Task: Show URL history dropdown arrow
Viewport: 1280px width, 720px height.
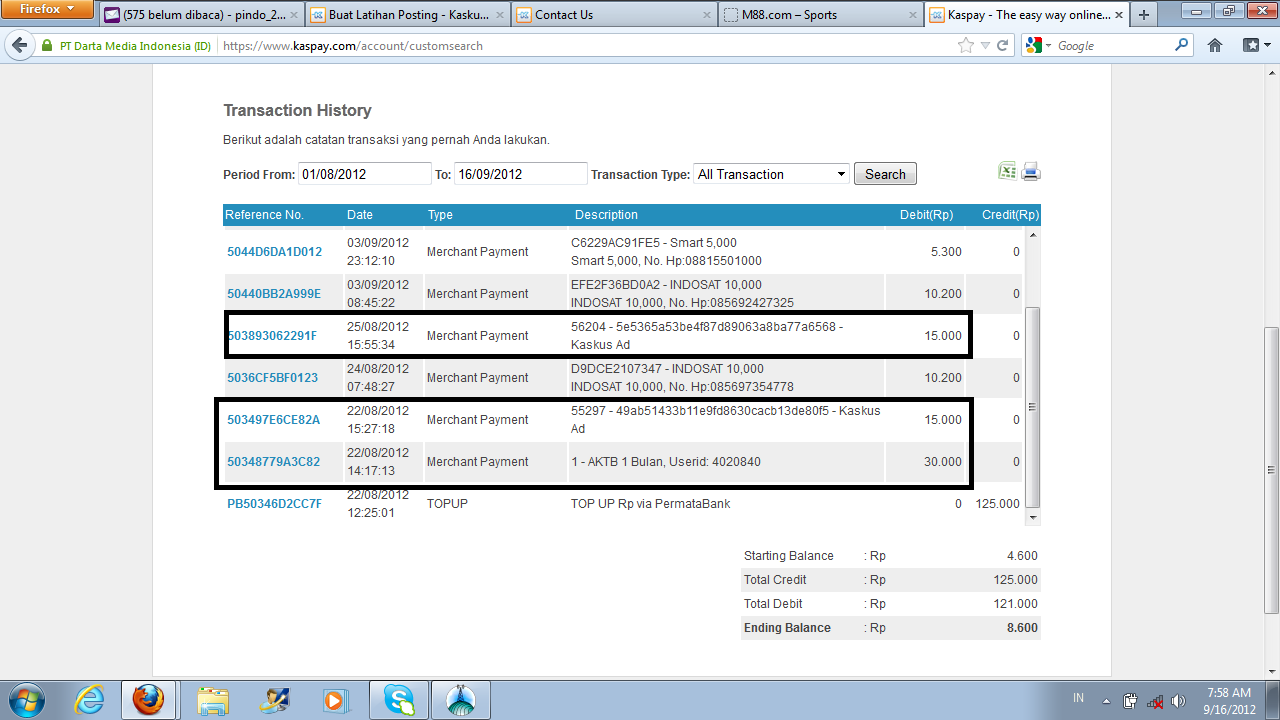Action: pos(985,46)
